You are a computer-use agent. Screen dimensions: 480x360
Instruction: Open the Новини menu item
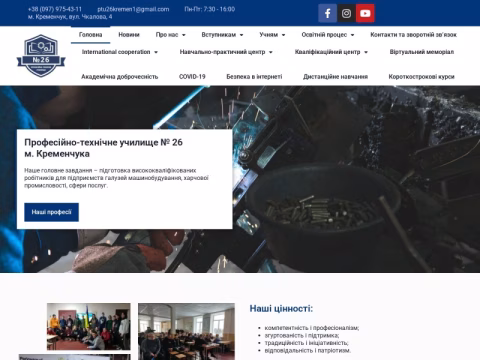(129, 35)
